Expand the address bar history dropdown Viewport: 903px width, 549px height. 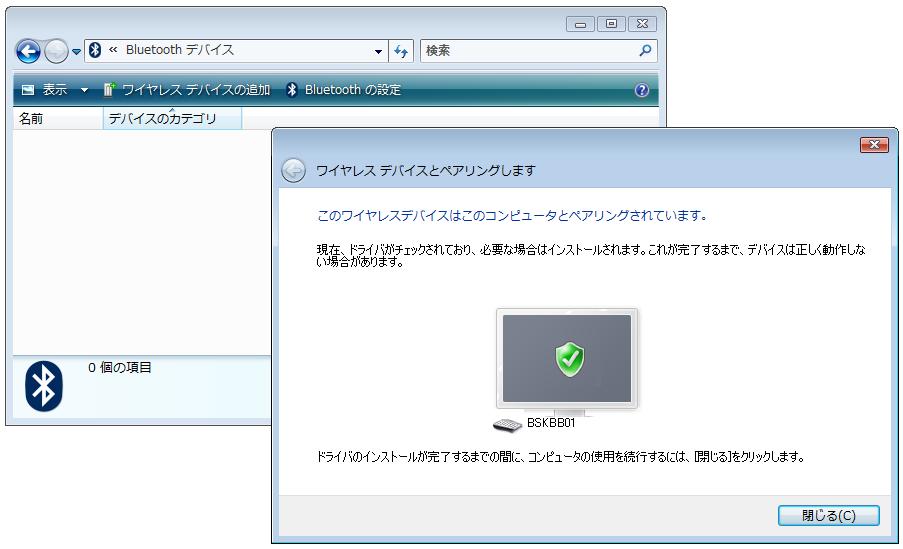(378, 51)
